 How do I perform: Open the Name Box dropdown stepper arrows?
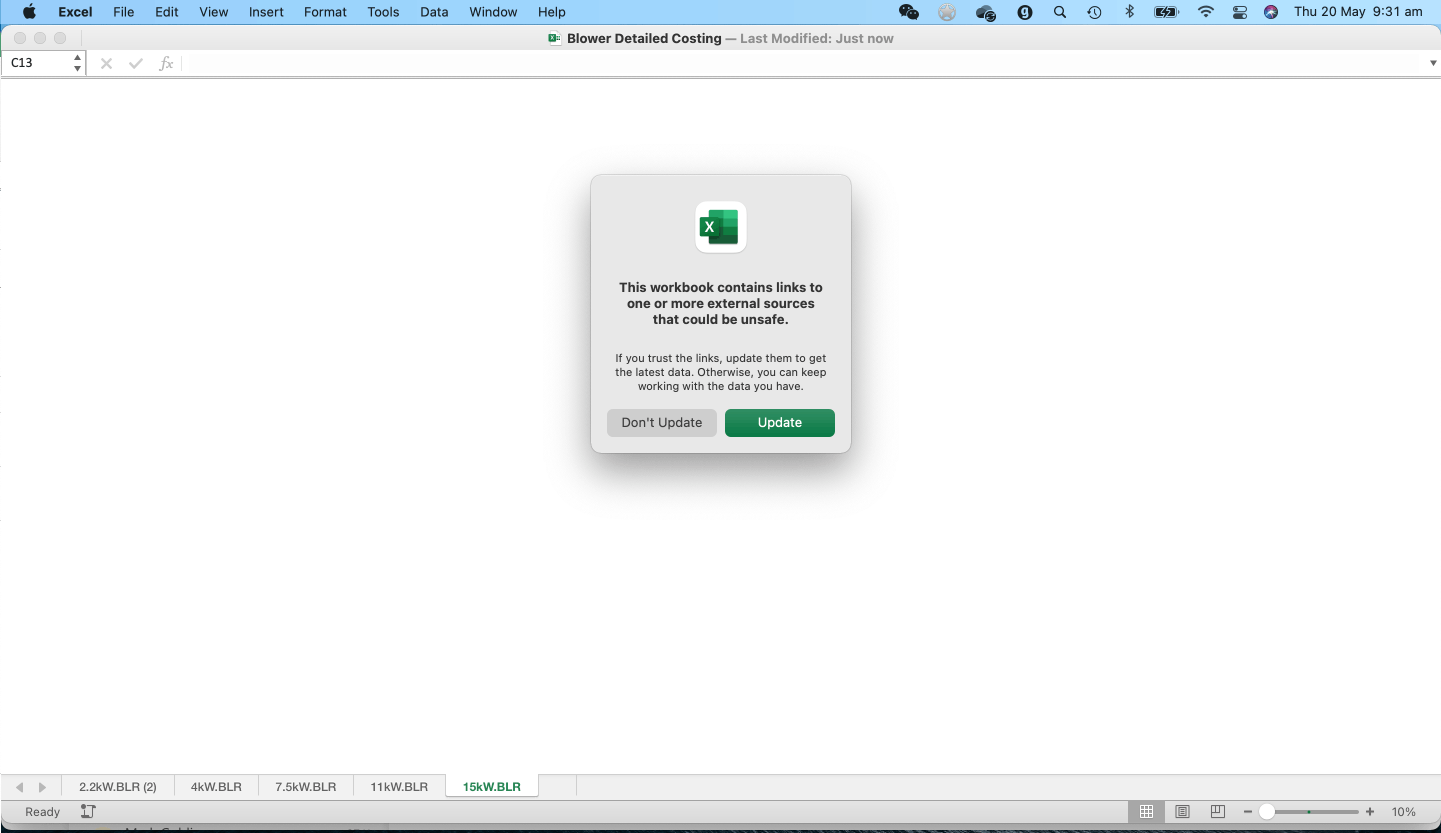pos(78,63)
